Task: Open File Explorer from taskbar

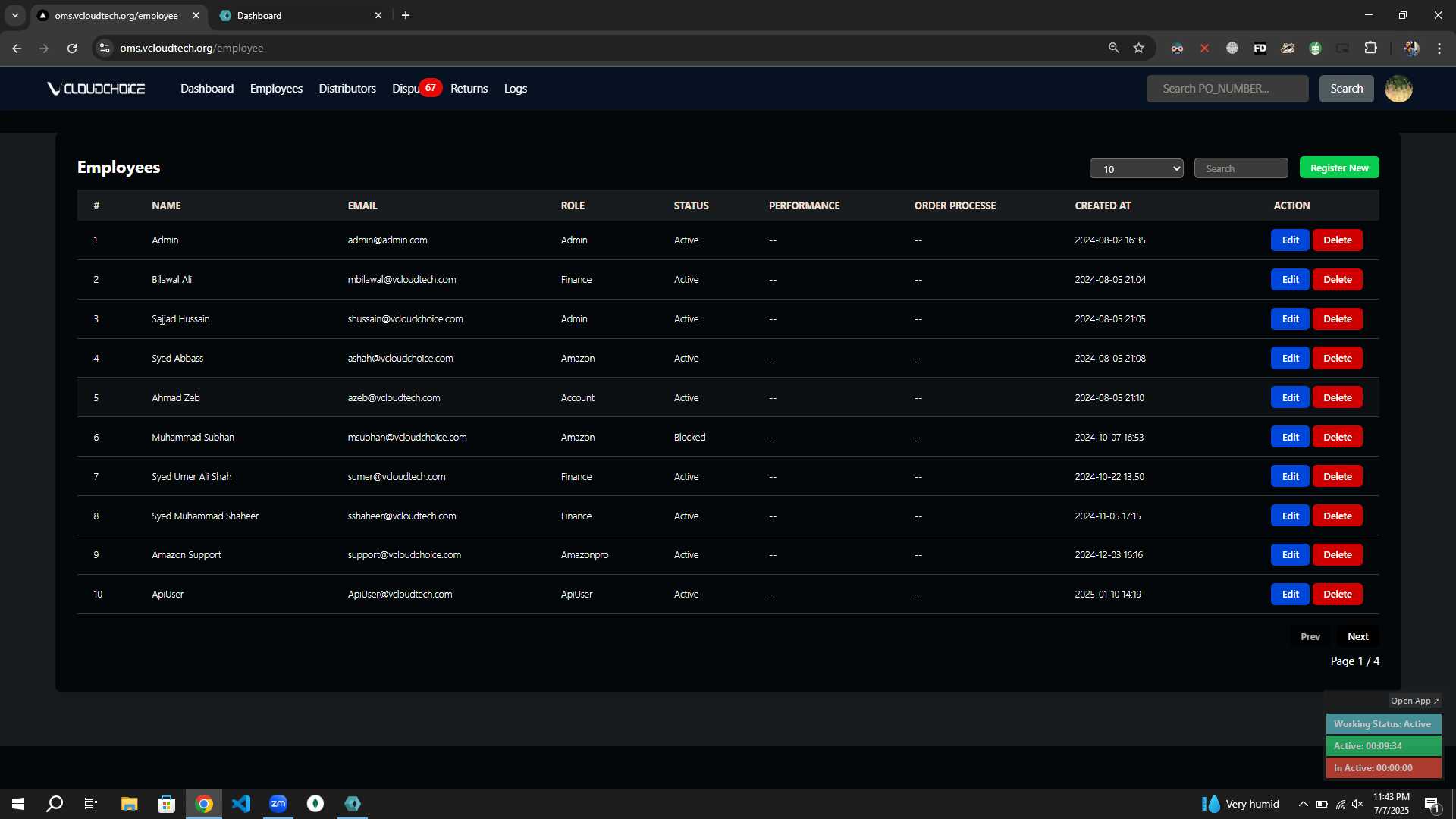Action: (129, 804)
